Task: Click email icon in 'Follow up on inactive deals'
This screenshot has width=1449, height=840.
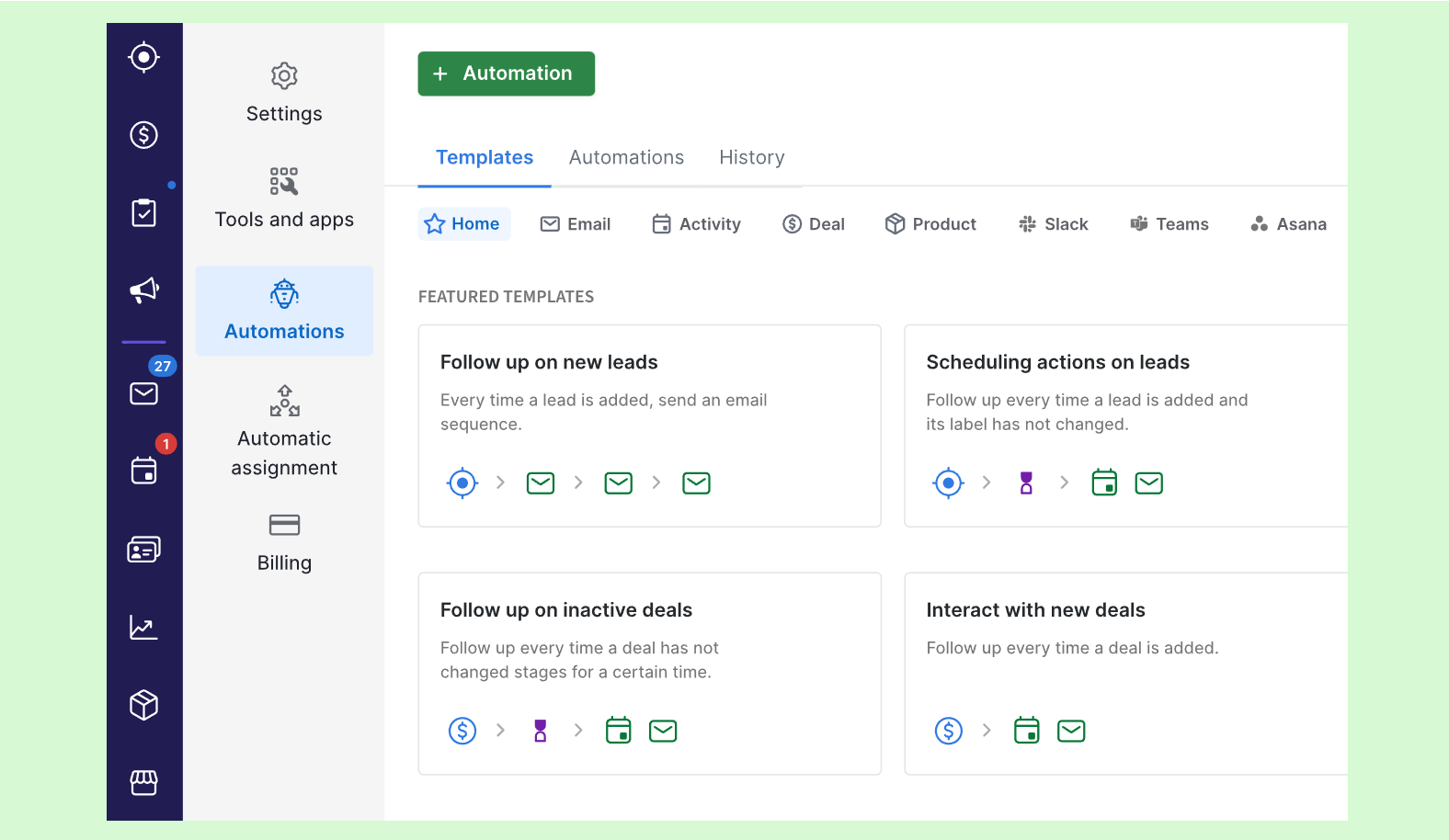Action: tap(663, 731)
